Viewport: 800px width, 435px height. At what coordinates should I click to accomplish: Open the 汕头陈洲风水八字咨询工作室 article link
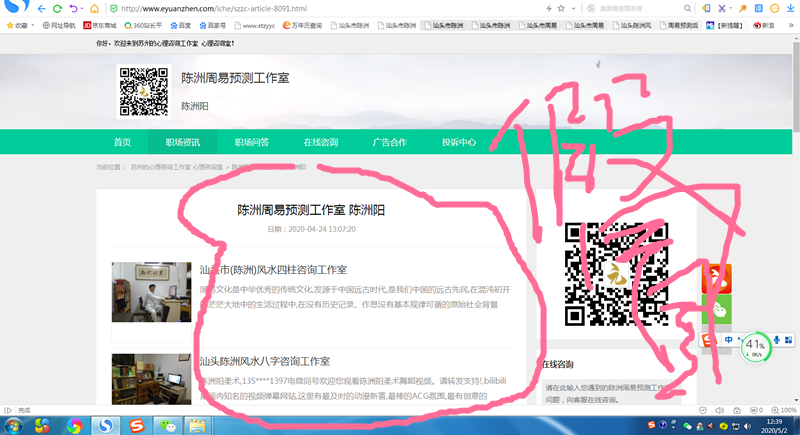[x=265, y=362]
